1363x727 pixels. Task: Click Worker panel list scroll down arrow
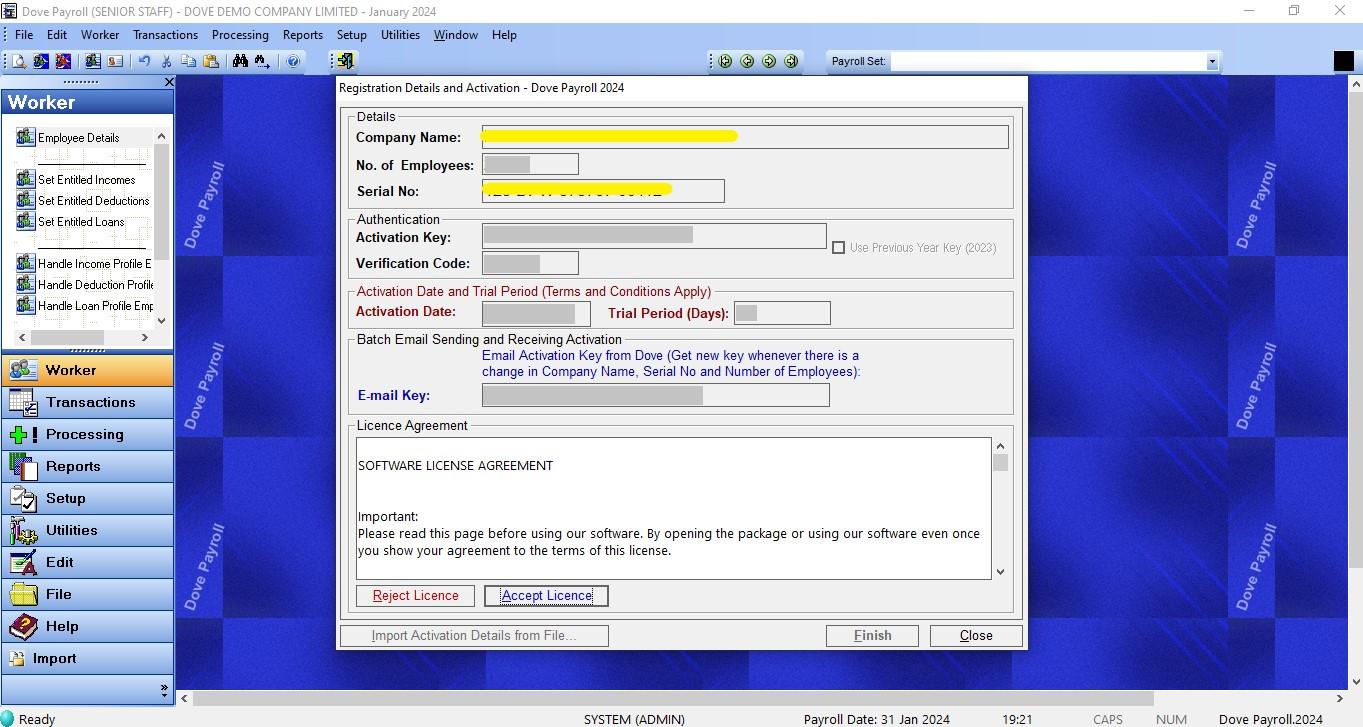[162, 321]
